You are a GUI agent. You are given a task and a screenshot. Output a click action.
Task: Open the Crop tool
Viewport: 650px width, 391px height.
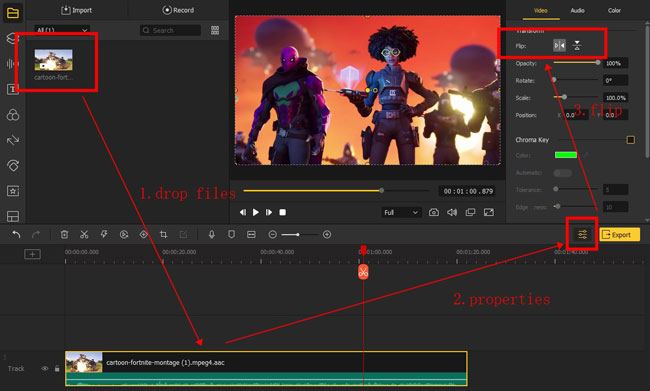tap(163, 235)
